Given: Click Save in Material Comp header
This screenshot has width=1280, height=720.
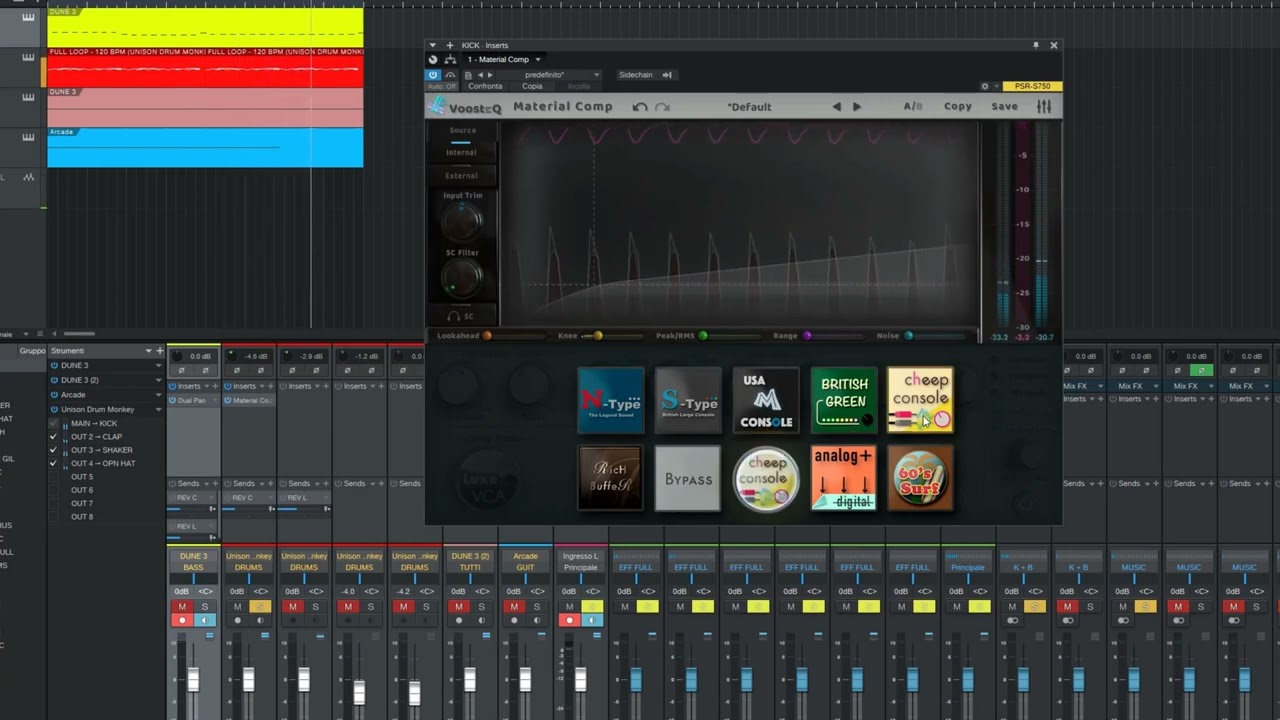Looking at the screenshot, I should coord(1005,107).
